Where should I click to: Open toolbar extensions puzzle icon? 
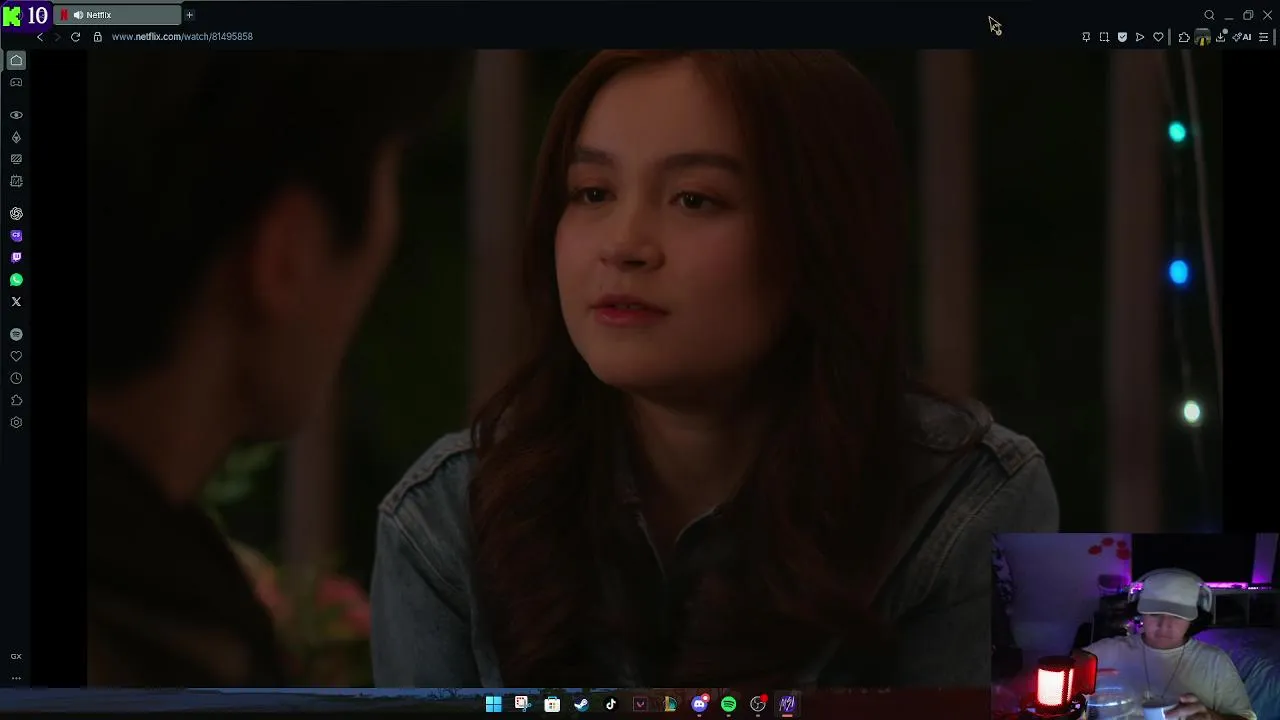click(1184, 37)
